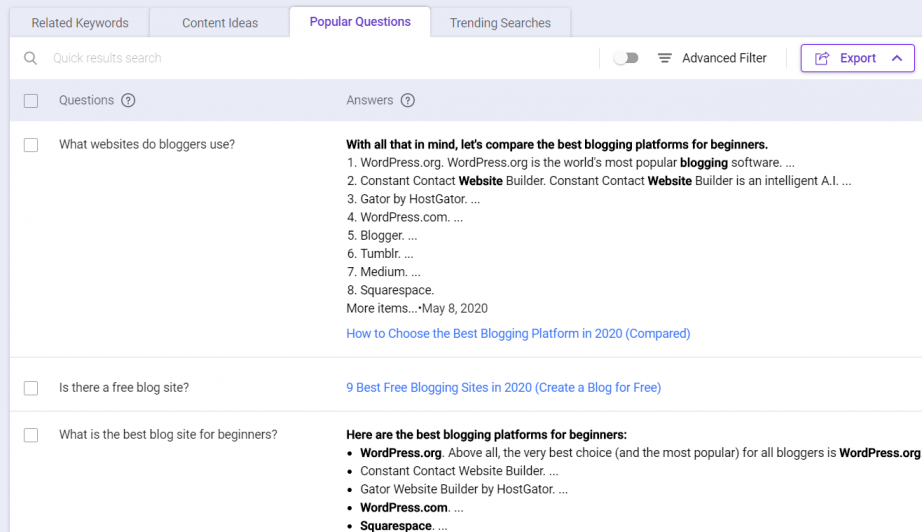Viewport: 922px width, 532px height.
Task: Click question 'What websites do bloggers use?'
Action: tap(147, 145)
